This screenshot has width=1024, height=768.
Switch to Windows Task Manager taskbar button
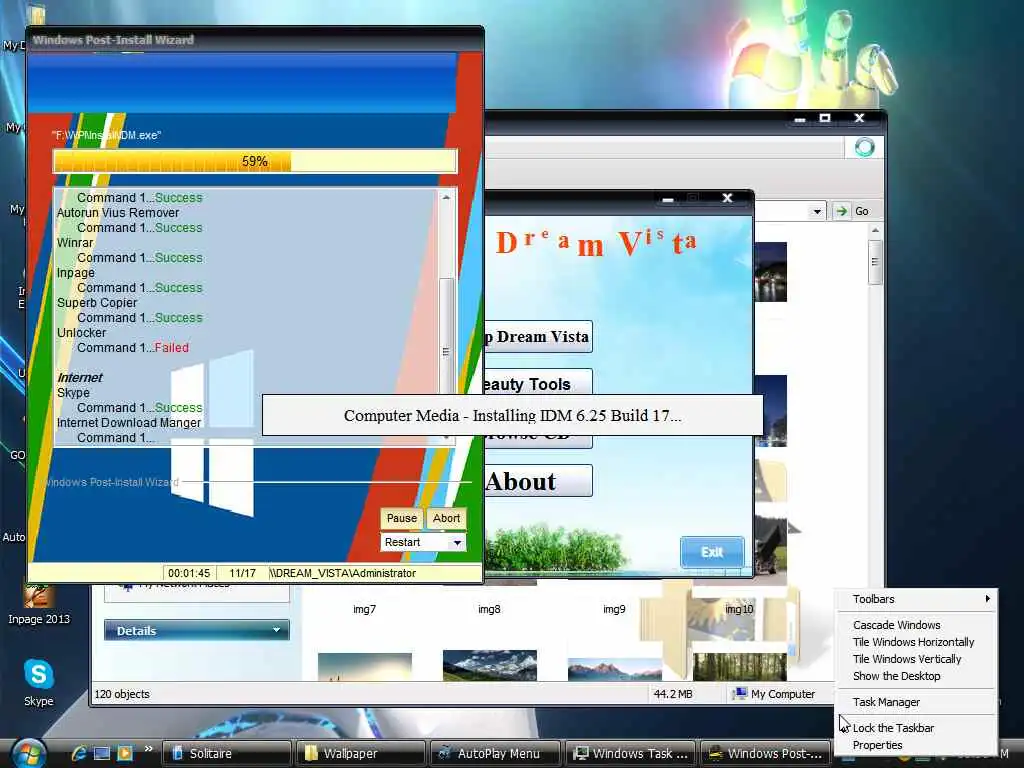pos(630,753)
